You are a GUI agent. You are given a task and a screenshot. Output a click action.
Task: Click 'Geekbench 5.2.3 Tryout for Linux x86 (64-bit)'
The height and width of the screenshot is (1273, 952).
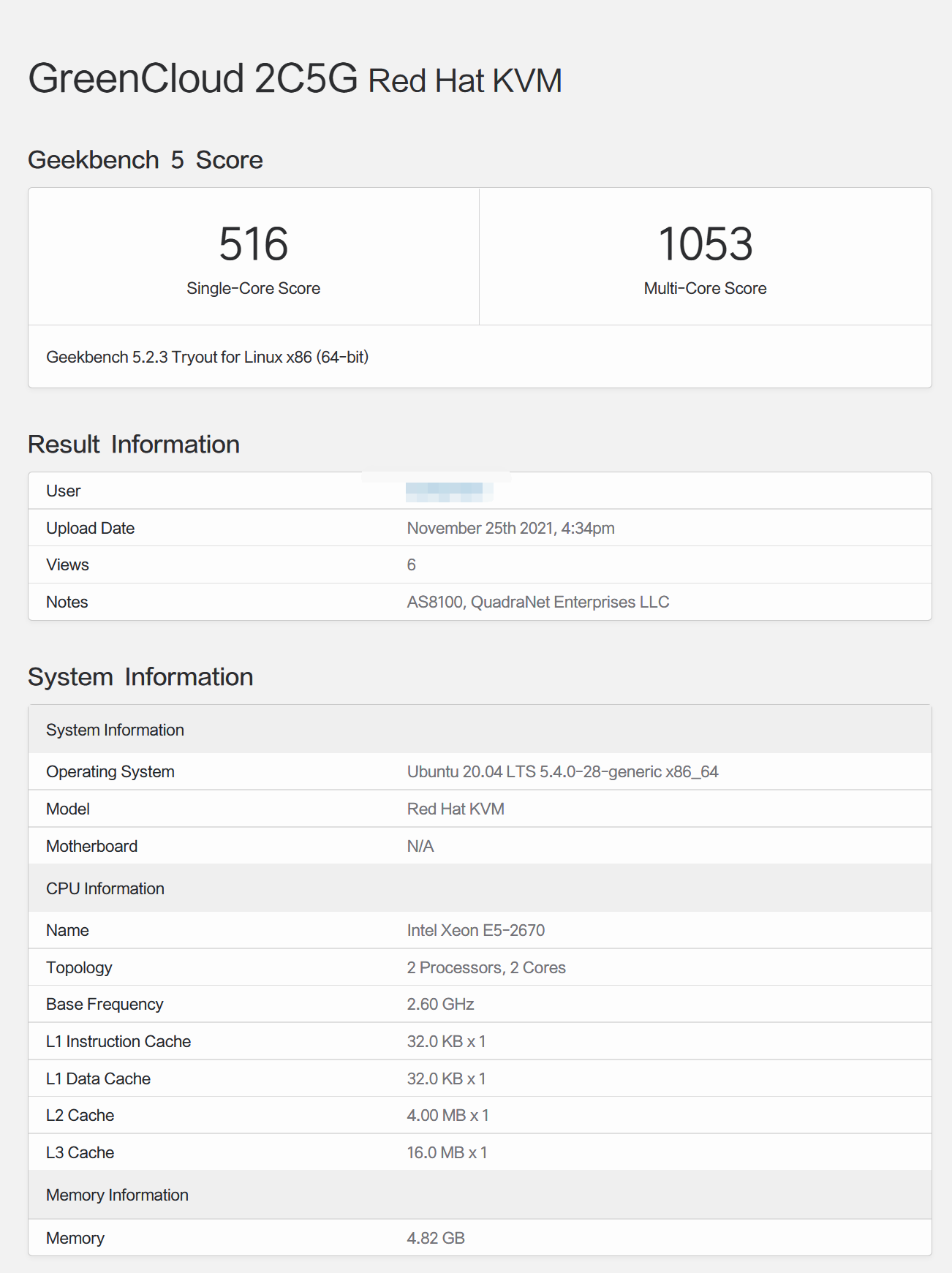point(207,357)
